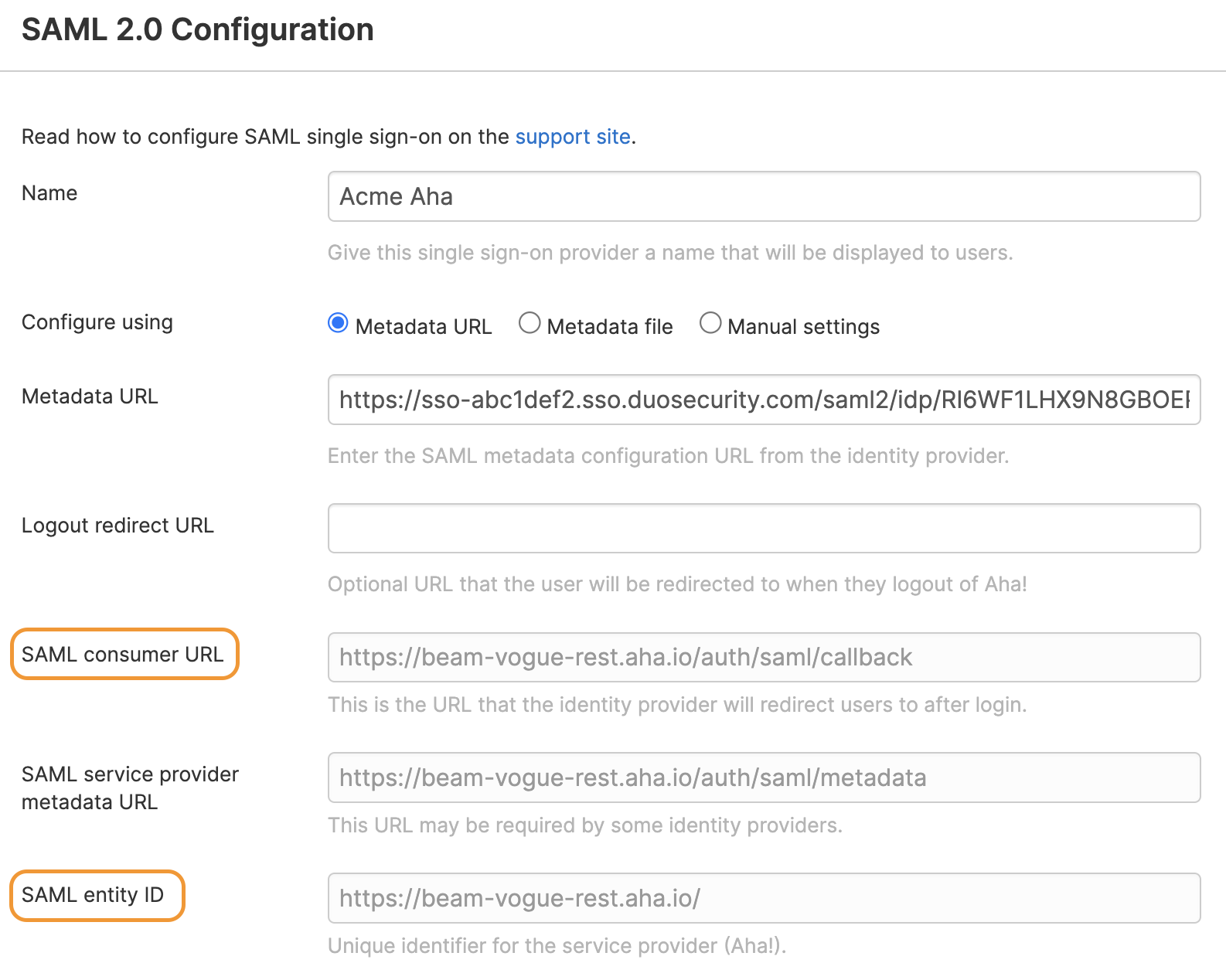This screenshot has height=980, width=1226.
Task: Click the beam-vogue-rest callback URL text
Action: (624, 657)
